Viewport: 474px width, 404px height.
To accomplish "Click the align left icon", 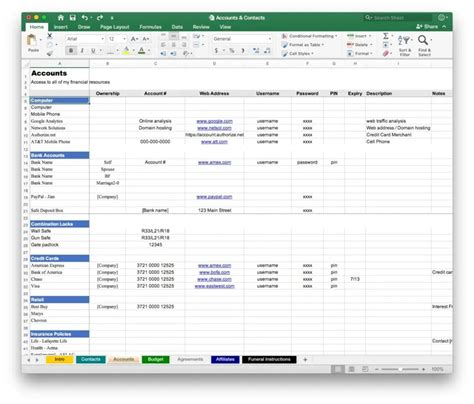I will pos(163,45).
